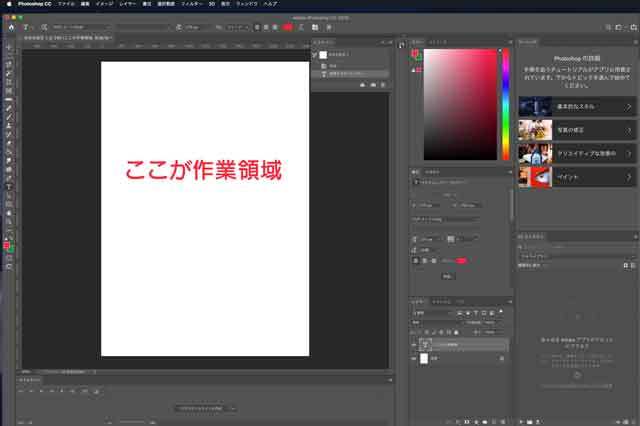Click the foreground color swatch in the toolbox
640x426 pixels.
7,245
